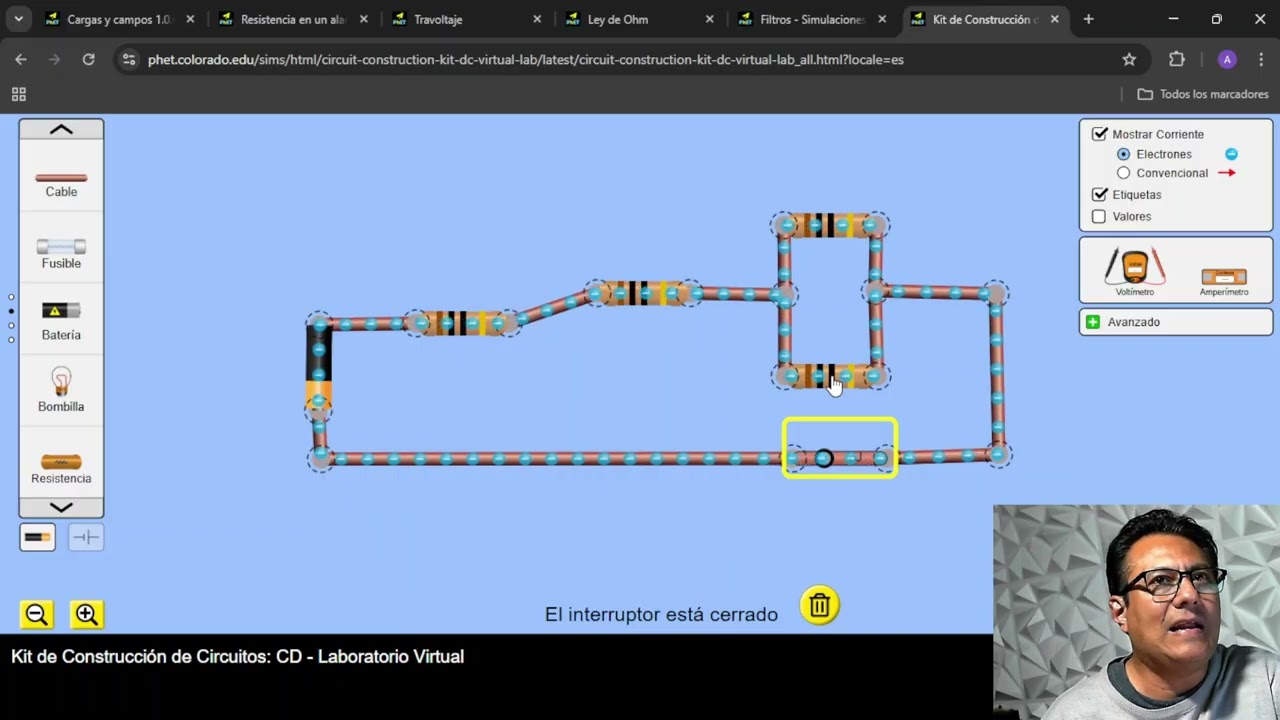Bookmark this page with star
Viewport: 1280px width, 720px height.
[1129, 59]
